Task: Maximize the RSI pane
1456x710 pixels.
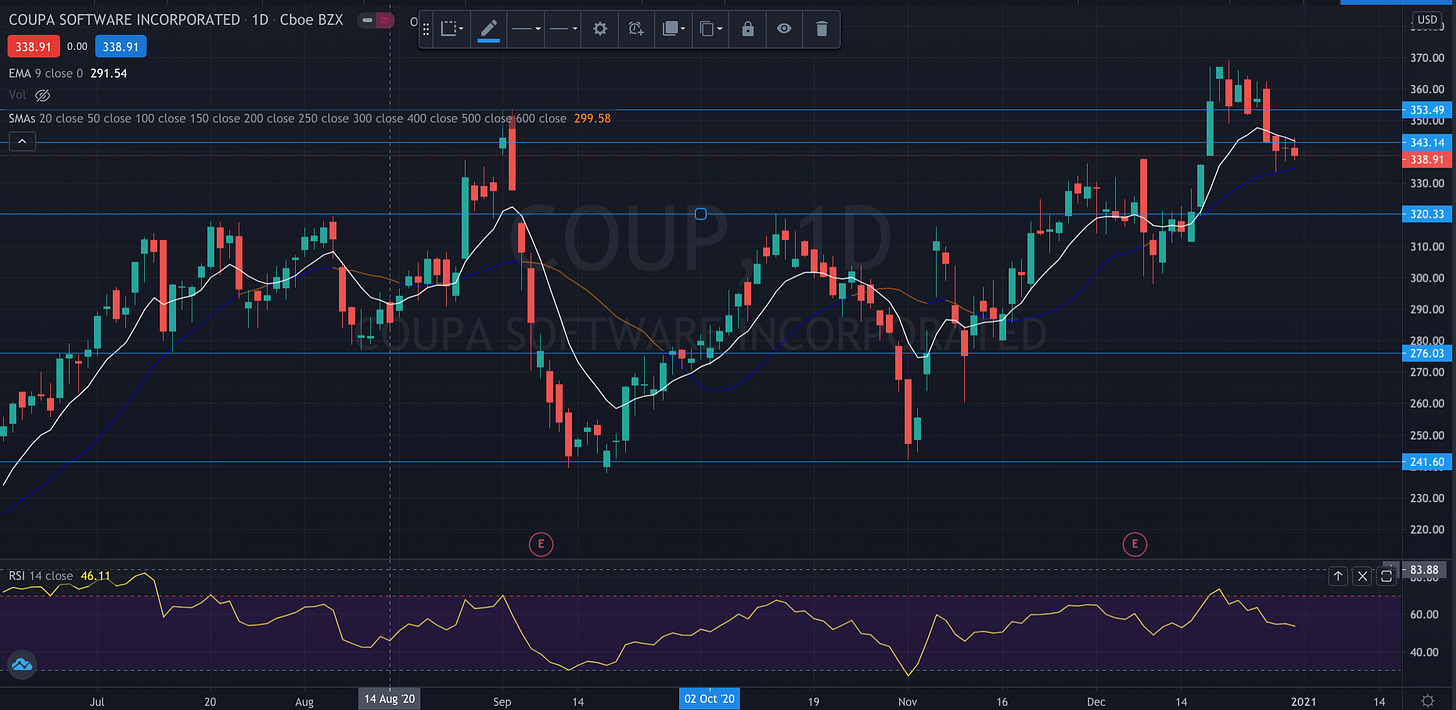Action: click(1386, 576)
